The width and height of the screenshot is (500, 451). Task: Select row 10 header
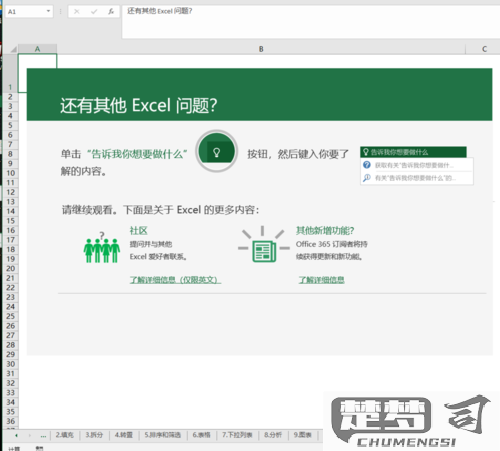tap(10, 173)
